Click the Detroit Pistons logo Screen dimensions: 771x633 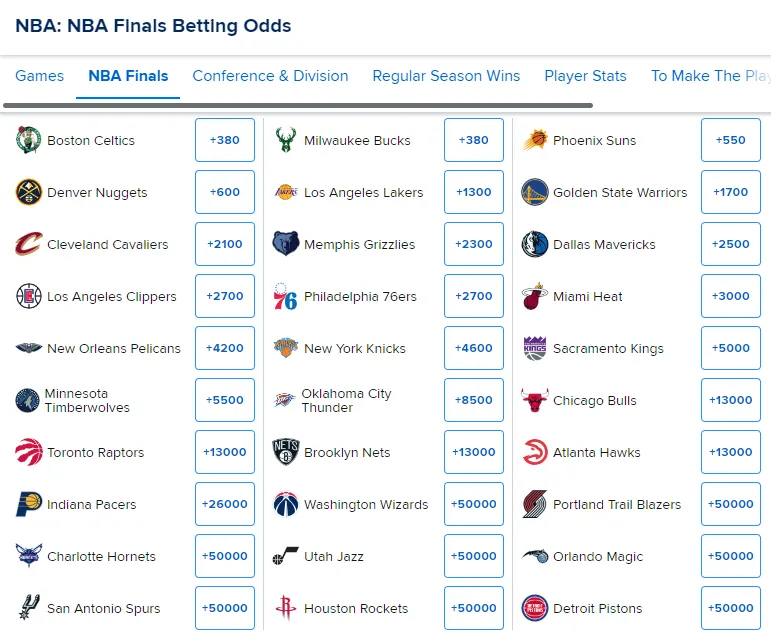point(534,608)
